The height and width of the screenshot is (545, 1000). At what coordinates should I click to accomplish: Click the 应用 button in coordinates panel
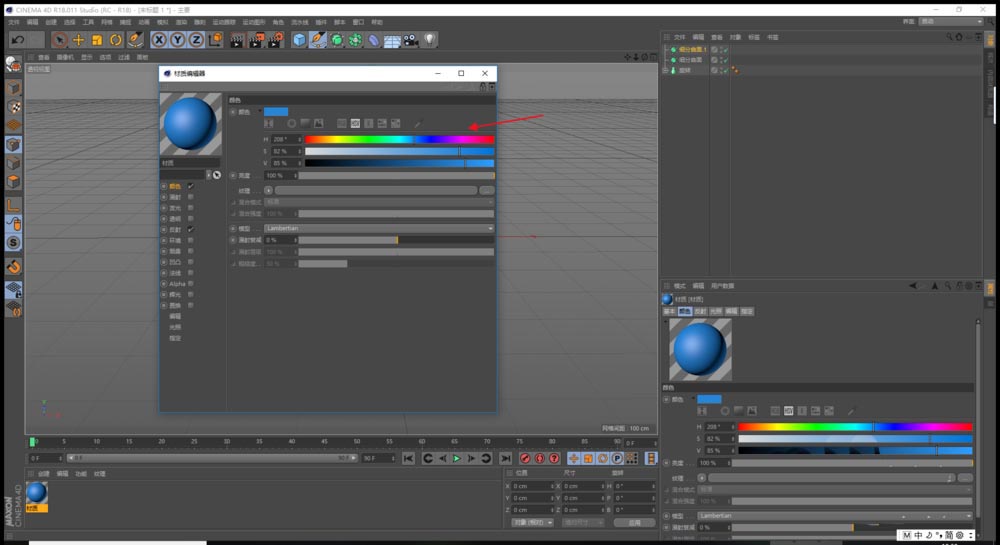[634, 522]
